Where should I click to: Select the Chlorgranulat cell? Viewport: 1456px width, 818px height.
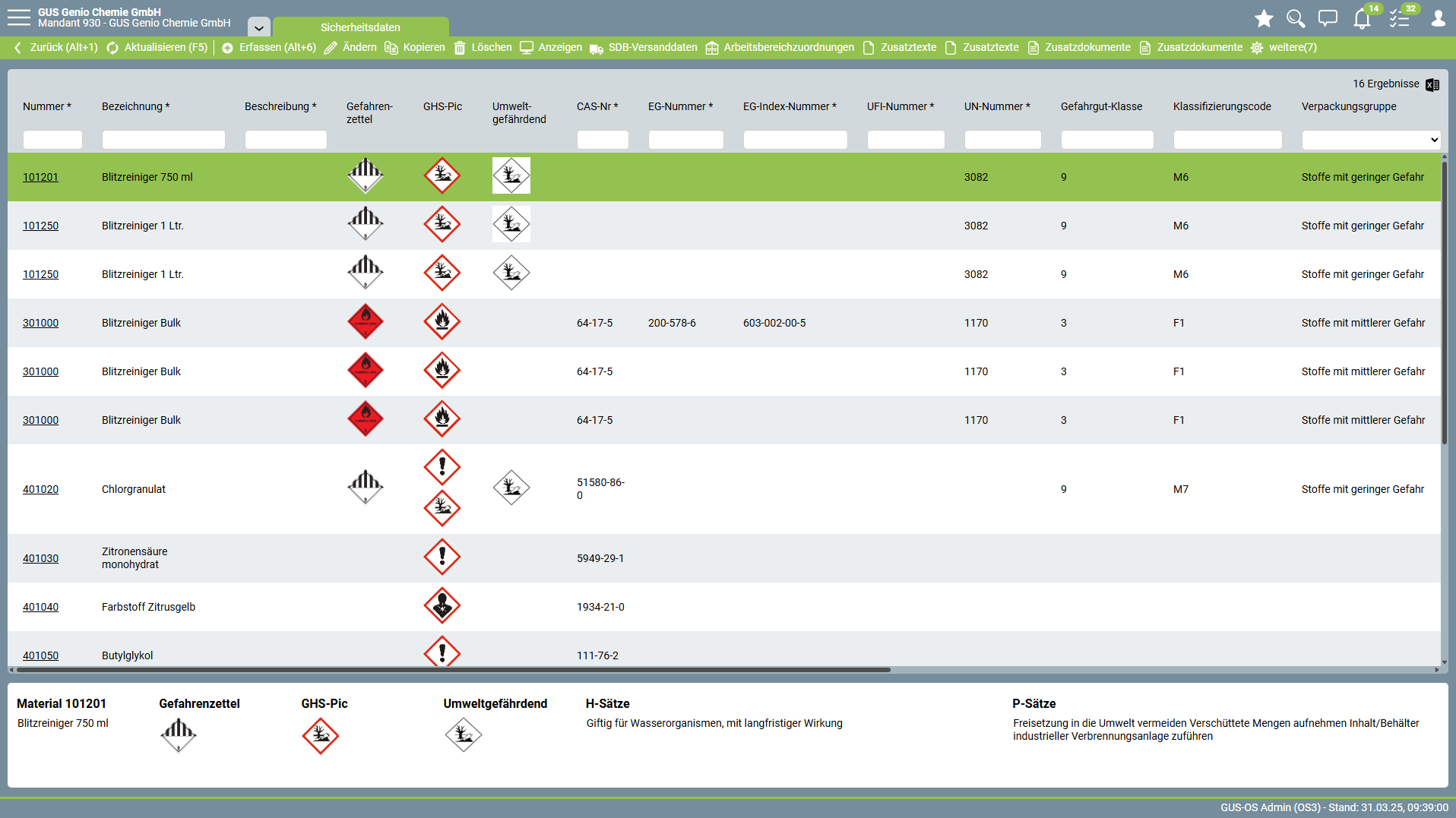[134, 489]
